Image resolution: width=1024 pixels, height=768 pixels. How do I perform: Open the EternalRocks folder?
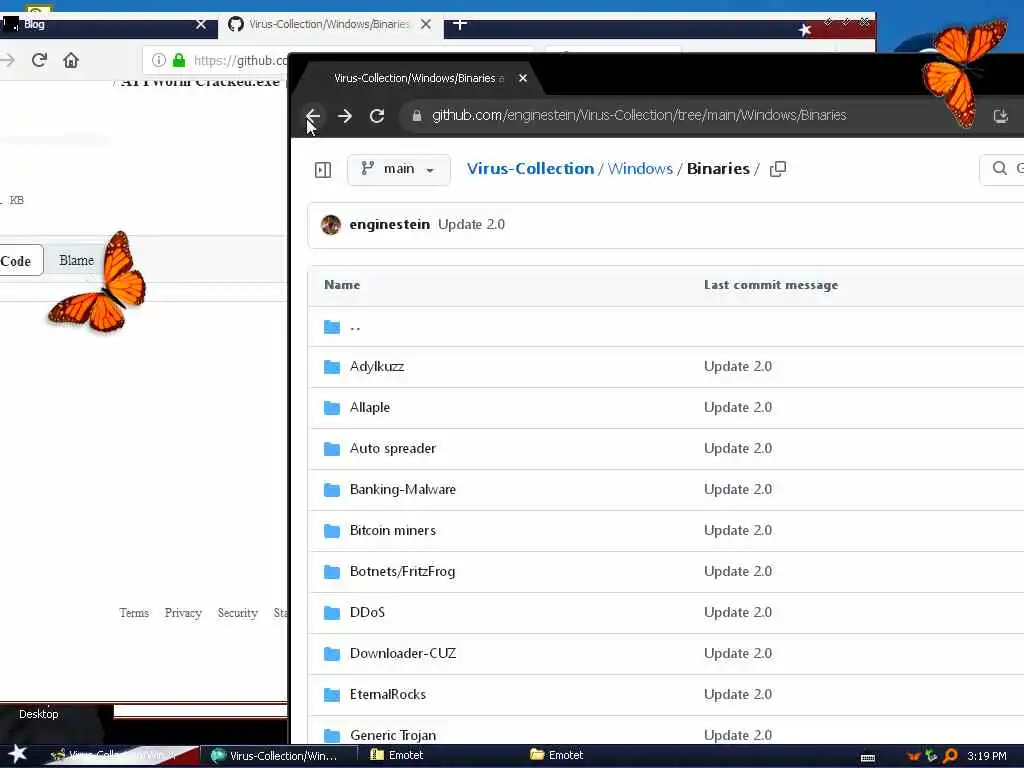(388, 694)
